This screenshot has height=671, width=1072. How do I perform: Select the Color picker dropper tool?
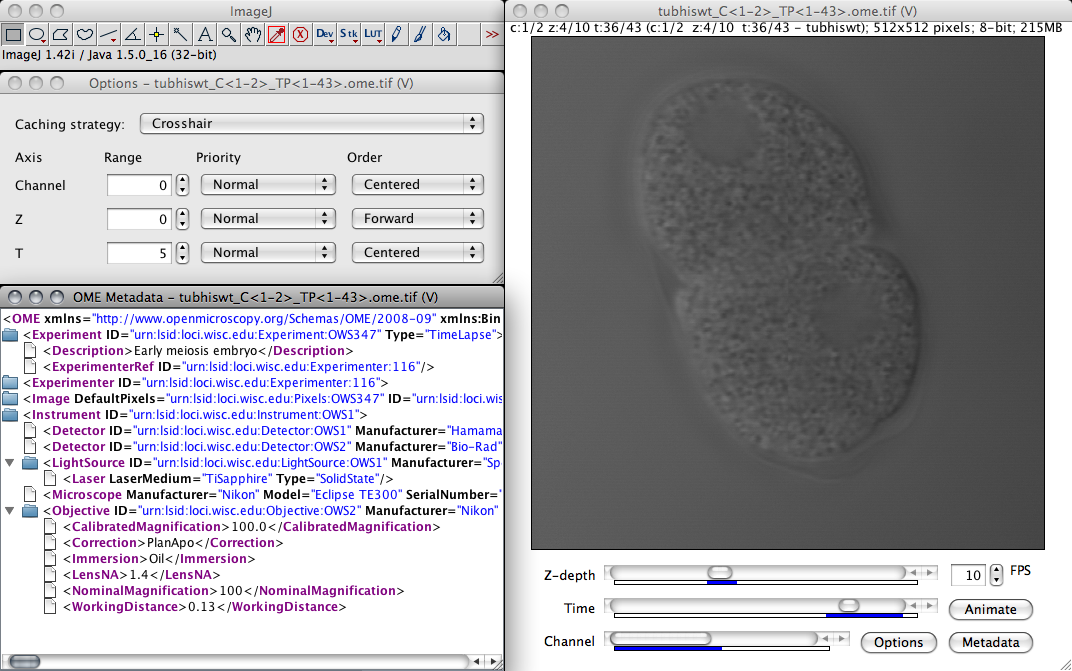click(276, 34)
